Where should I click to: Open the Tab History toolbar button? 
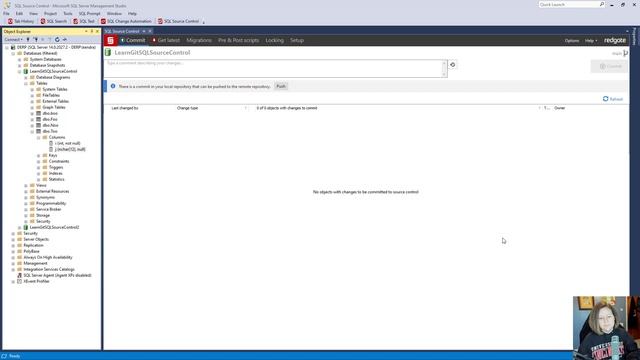coord(21,21)
